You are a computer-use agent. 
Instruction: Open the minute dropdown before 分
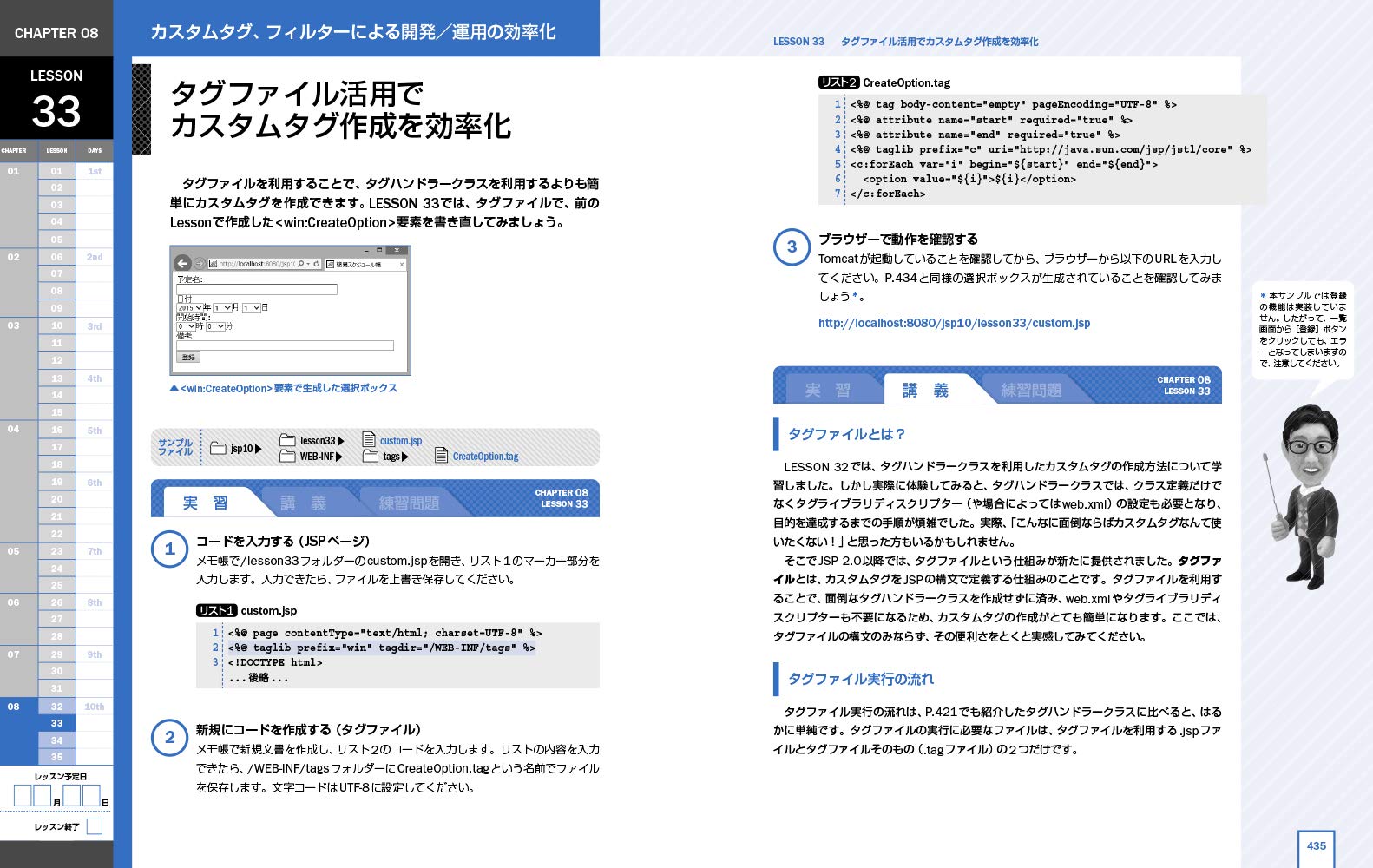[215, 326]
